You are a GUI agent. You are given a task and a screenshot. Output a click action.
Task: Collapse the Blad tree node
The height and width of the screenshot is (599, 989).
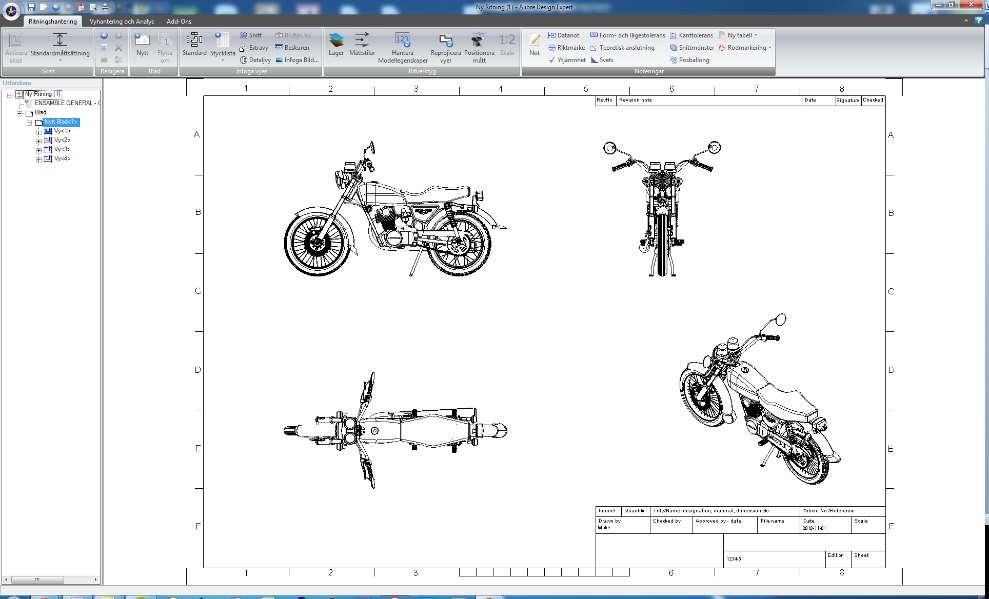click(20, 113)
